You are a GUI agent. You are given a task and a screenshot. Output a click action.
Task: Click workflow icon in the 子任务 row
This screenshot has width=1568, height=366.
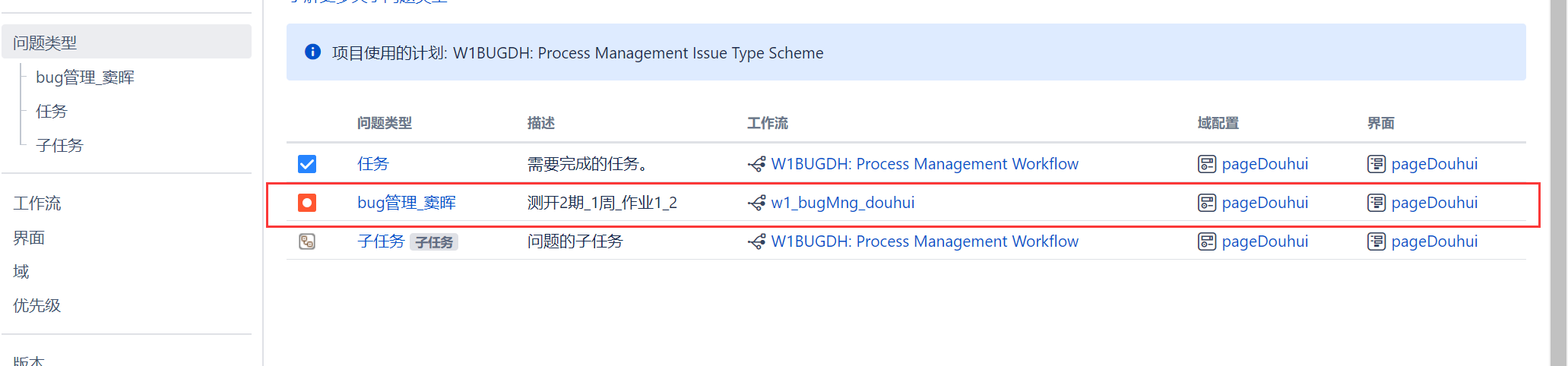tap(756, 241)
